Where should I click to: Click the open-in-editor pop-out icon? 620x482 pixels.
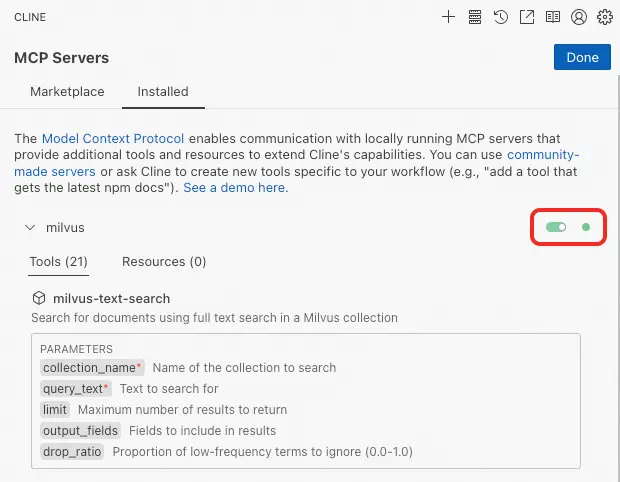[x=527, y=17]
